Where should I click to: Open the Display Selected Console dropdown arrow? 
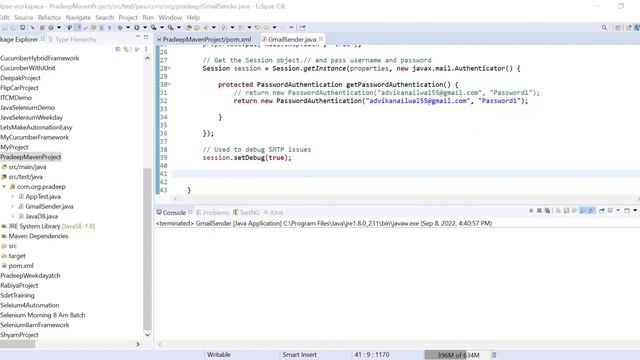tap(618, 211)
